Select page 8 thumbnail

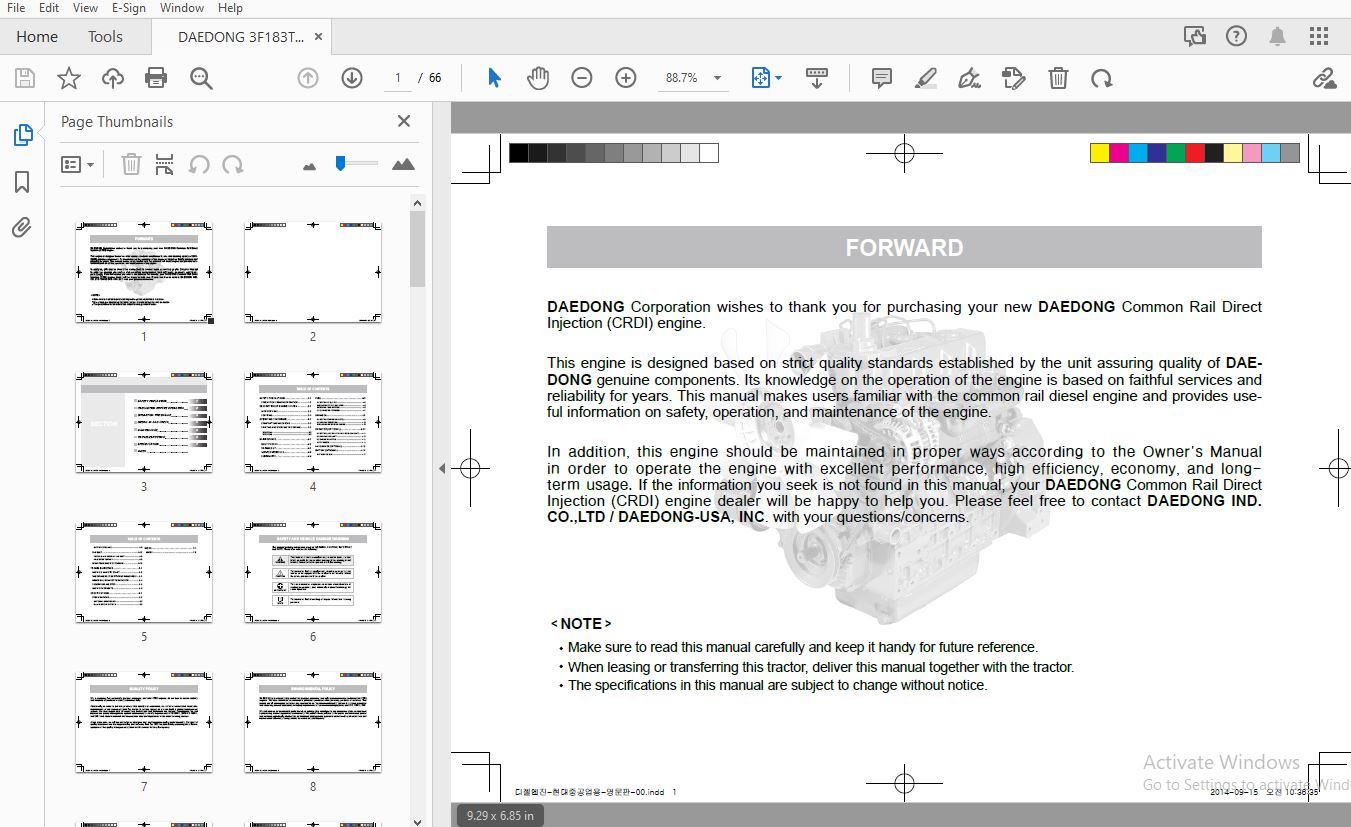coord(313,722)
